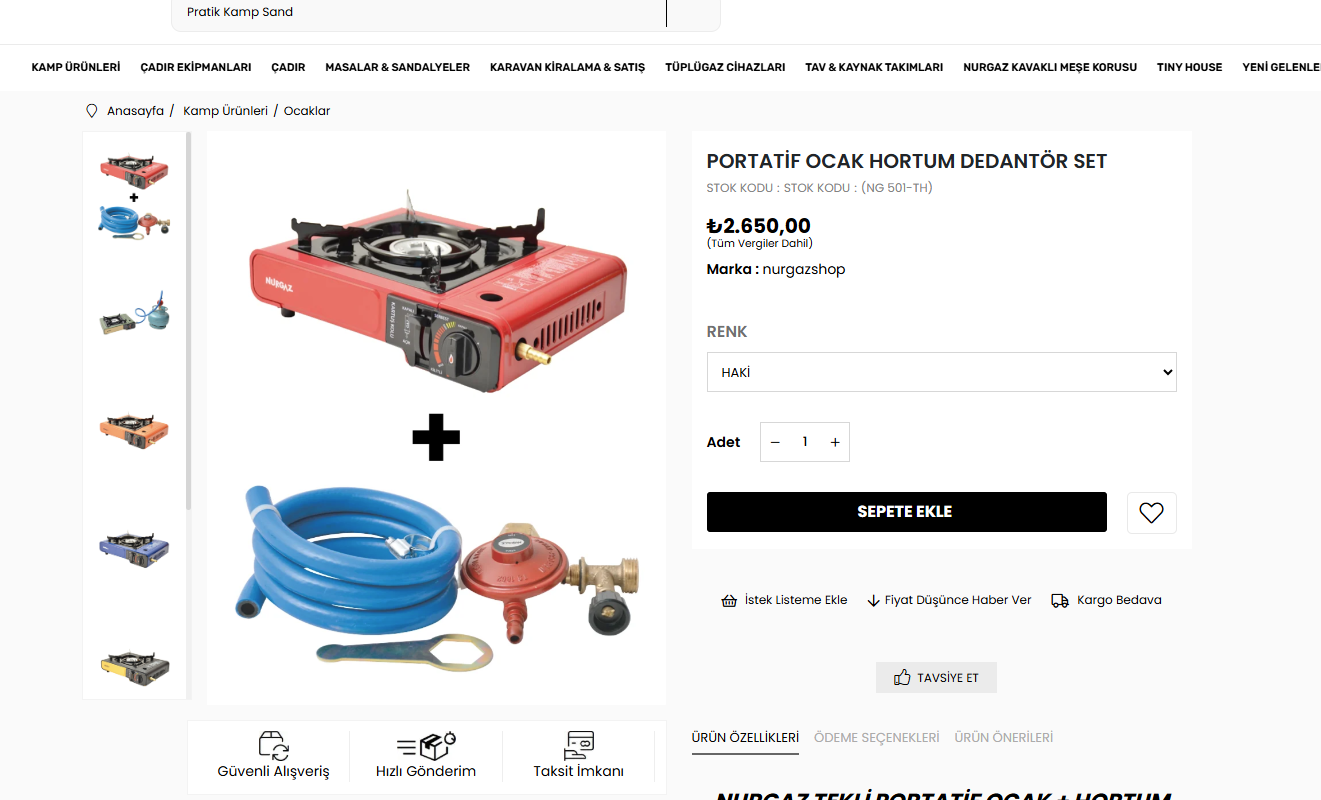Image resolution: width=1321 pixels, height=800 pixels.
Task: Click the heart wishlist icon
Action: [x=1151, y=513]
